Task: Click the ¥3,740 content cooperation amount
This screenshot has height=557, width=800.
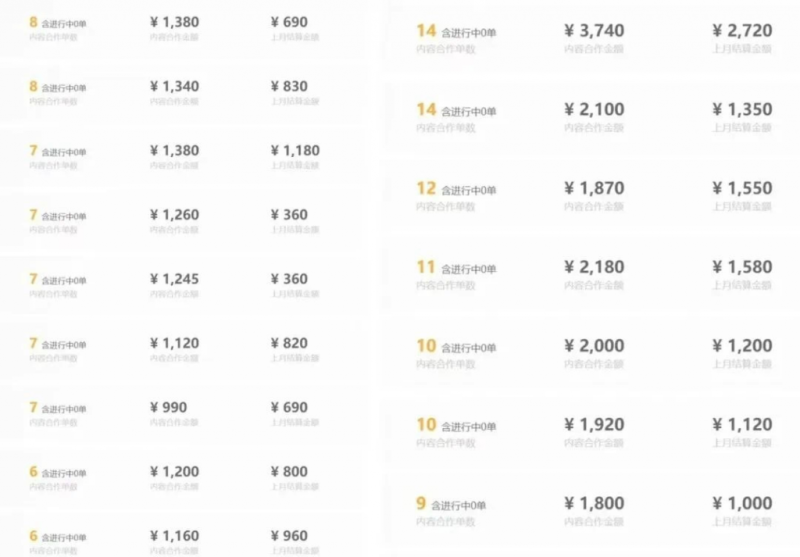Action: pyautogui.click(x=594, y=31)
